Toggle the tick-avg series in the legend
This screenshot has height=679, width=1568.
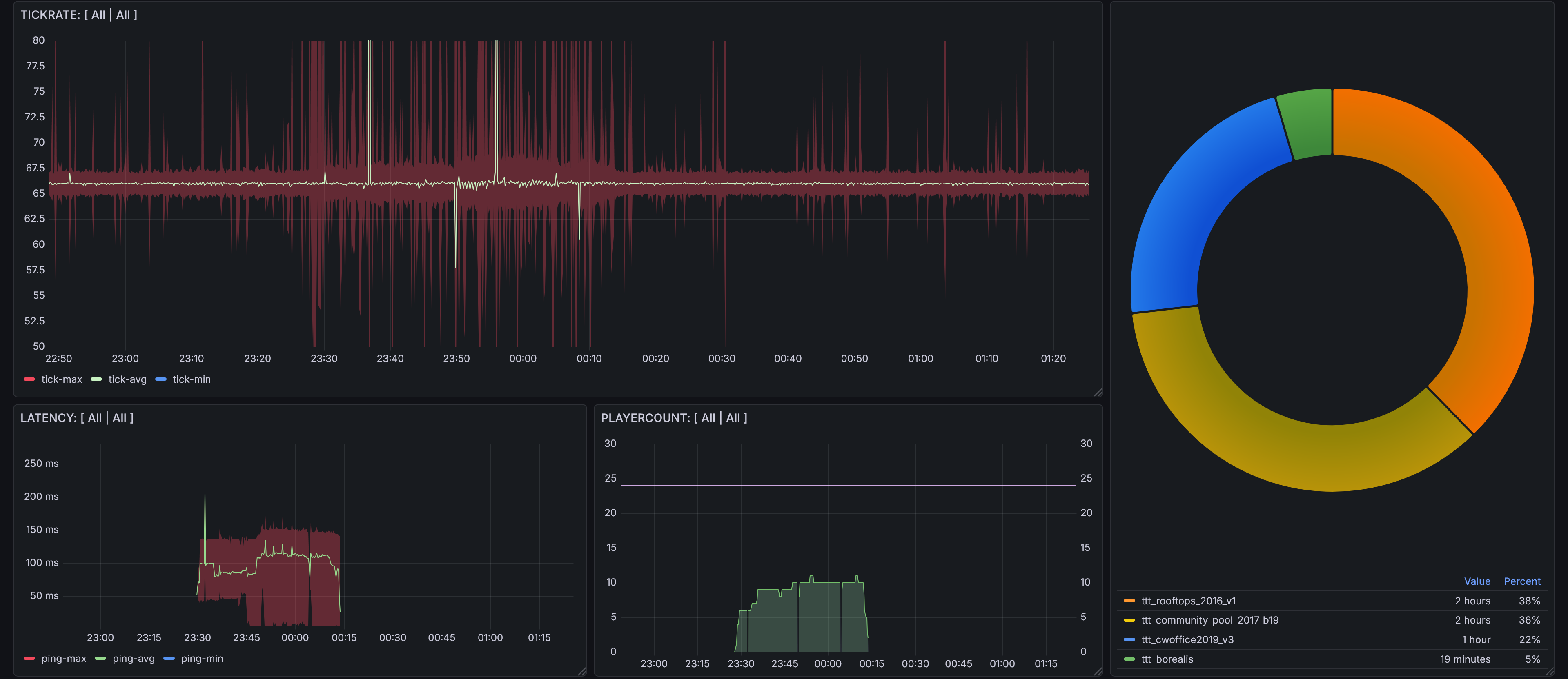[127, 379]
